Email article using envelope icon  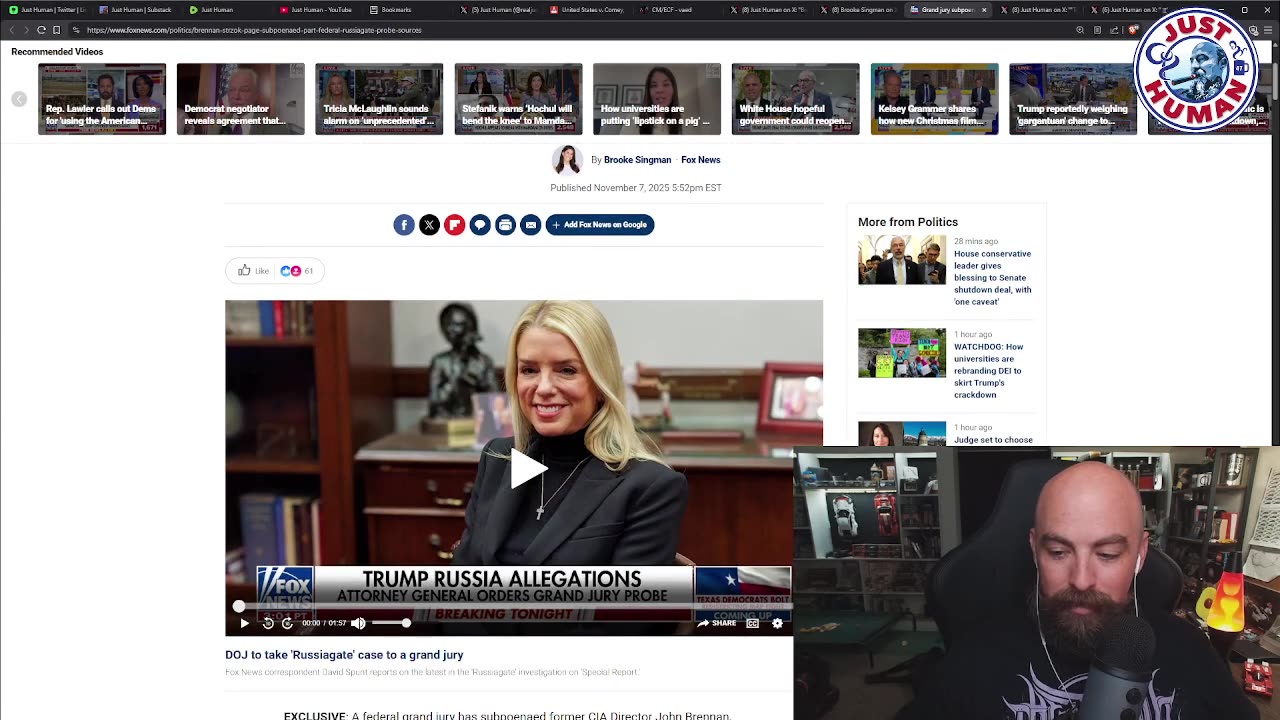pos(531,225)
